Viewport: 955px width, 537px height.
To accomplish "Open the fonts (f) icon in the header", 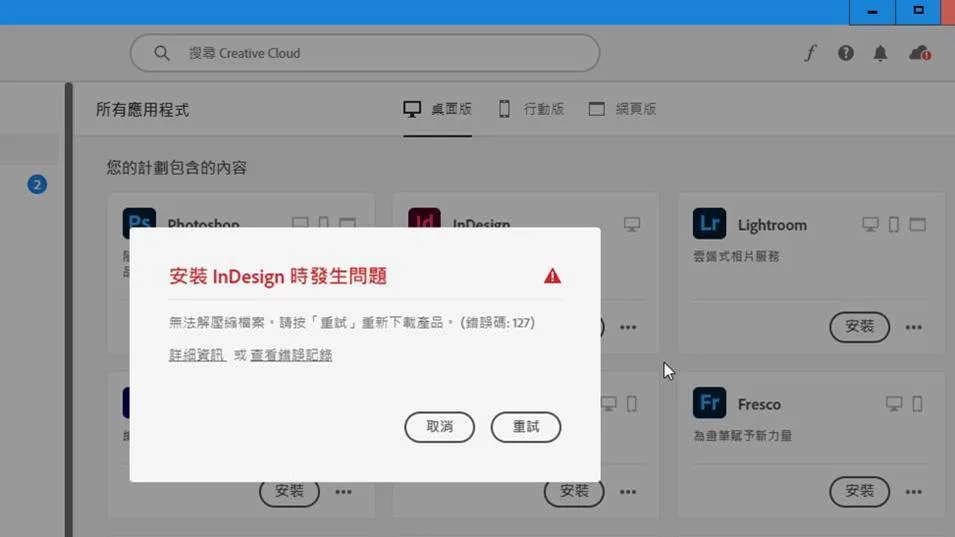I will tap(810, 54).
